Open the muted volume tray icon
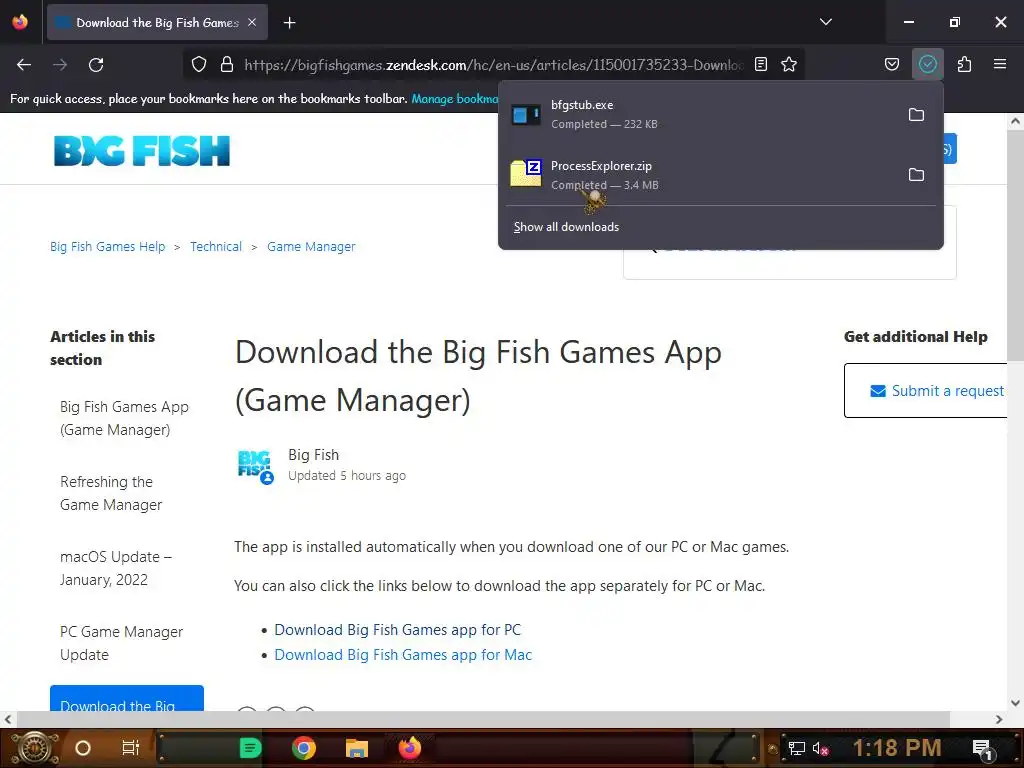1024x768 pixels. [820, 748]
